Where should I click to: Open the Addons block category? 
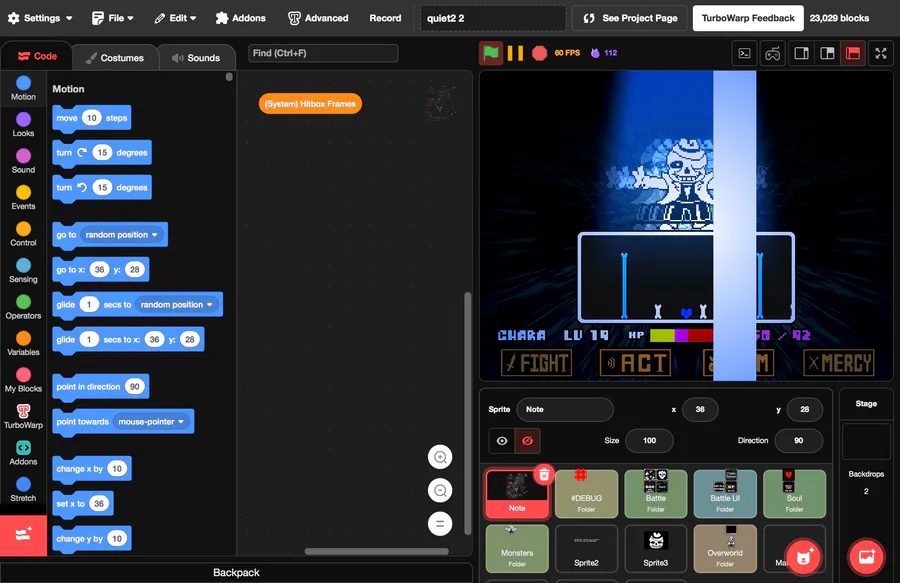click(23, 453)
